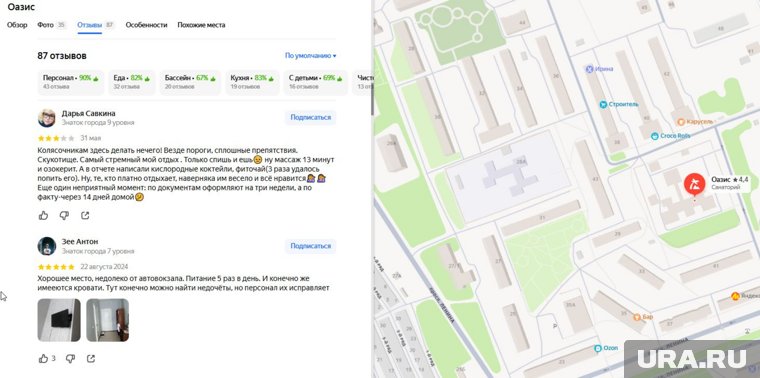Toggle the Персонал 90% review filter
Image resolution: width=760 pixels, height=378 pixels.
pos(71,82)
